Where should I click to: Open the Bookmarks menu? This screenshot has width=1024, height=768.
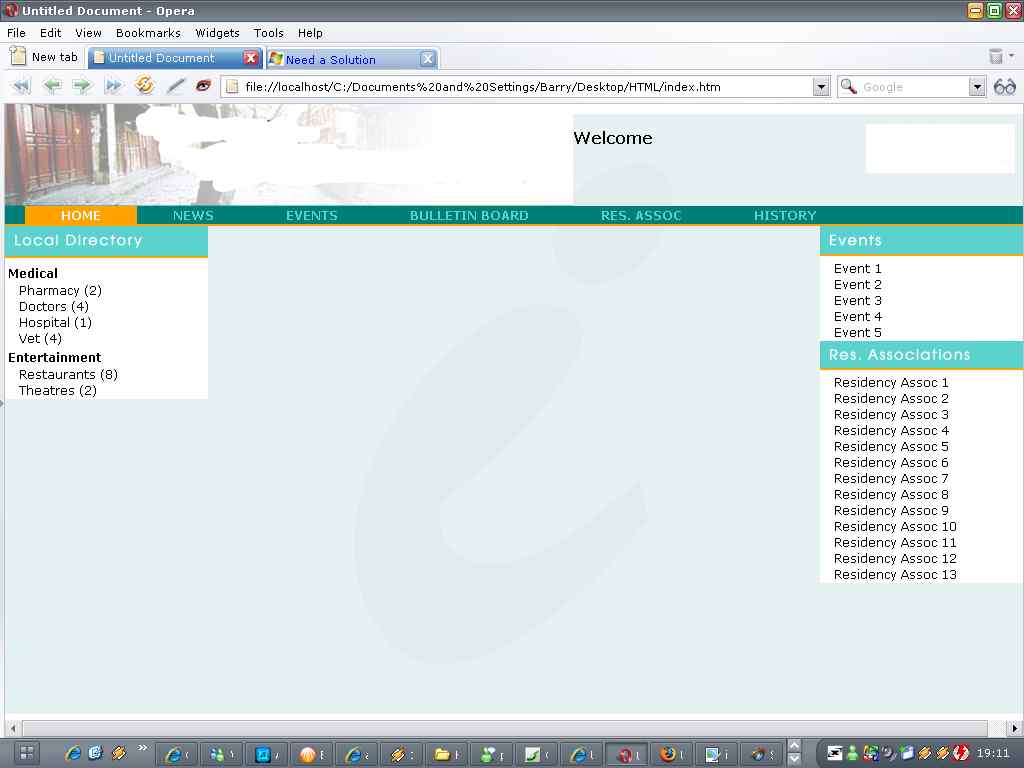pos(148,33)
